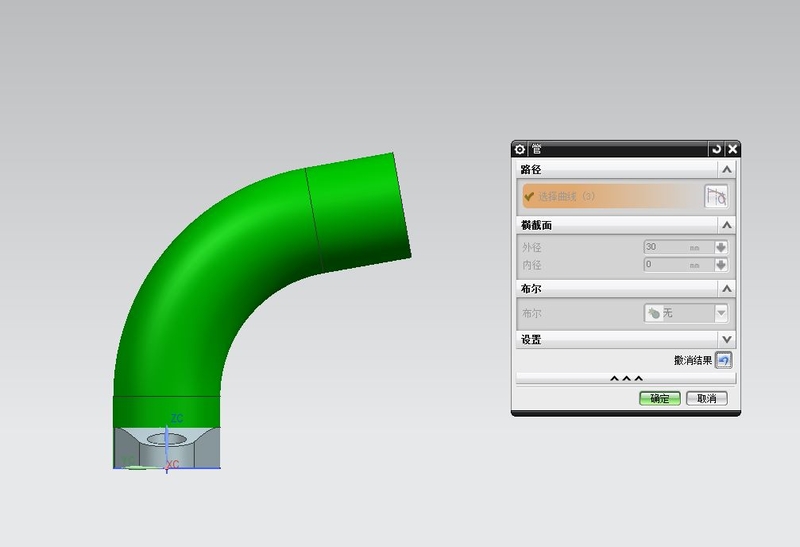Viewport: 800px width, 547px height.
Task: Click the curve selection icon
Action: 716,196
